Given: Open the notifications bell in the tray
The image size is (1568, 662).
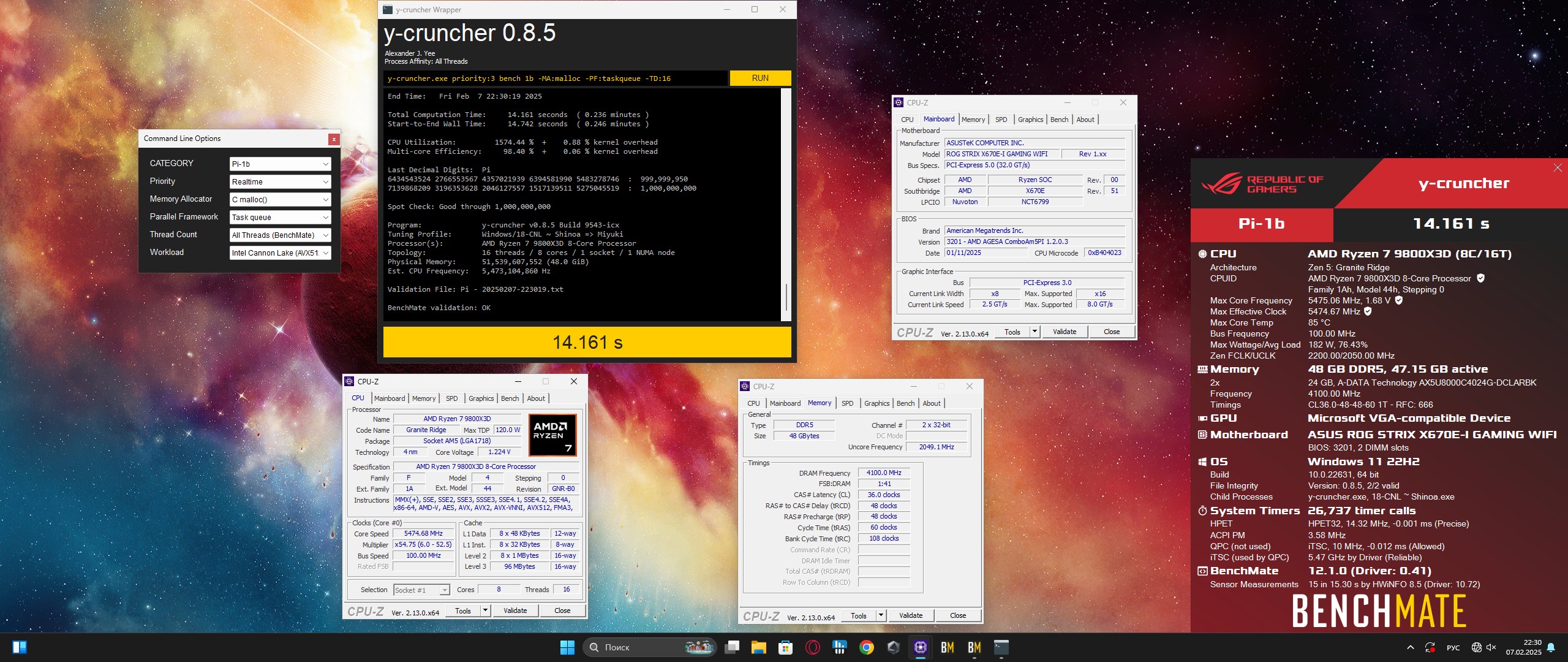Looking at the screenshot, I should pos(1551,647).
